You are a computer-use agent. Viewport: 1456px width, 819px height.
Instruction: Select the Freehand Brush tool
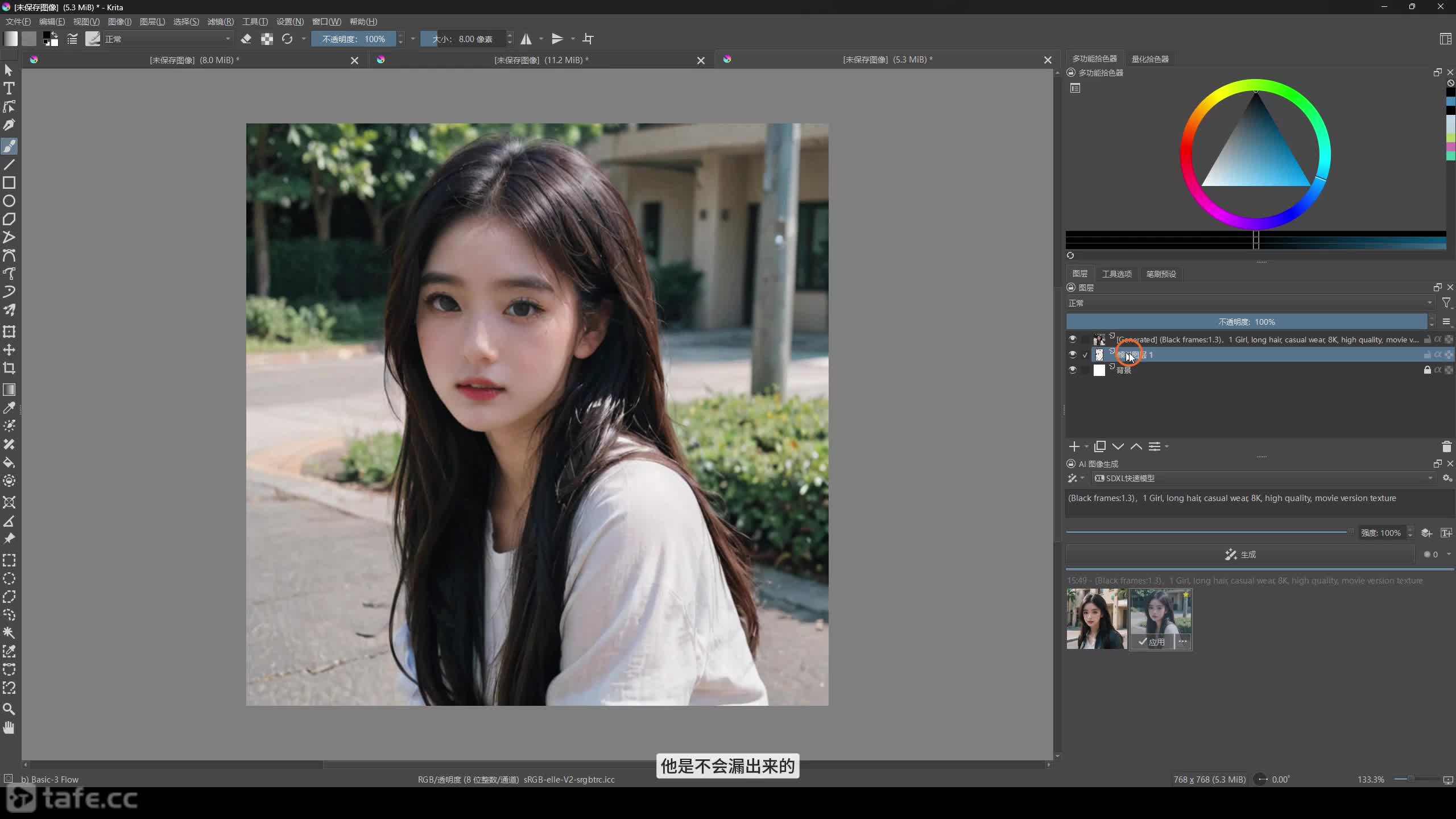tap(9, 146)
